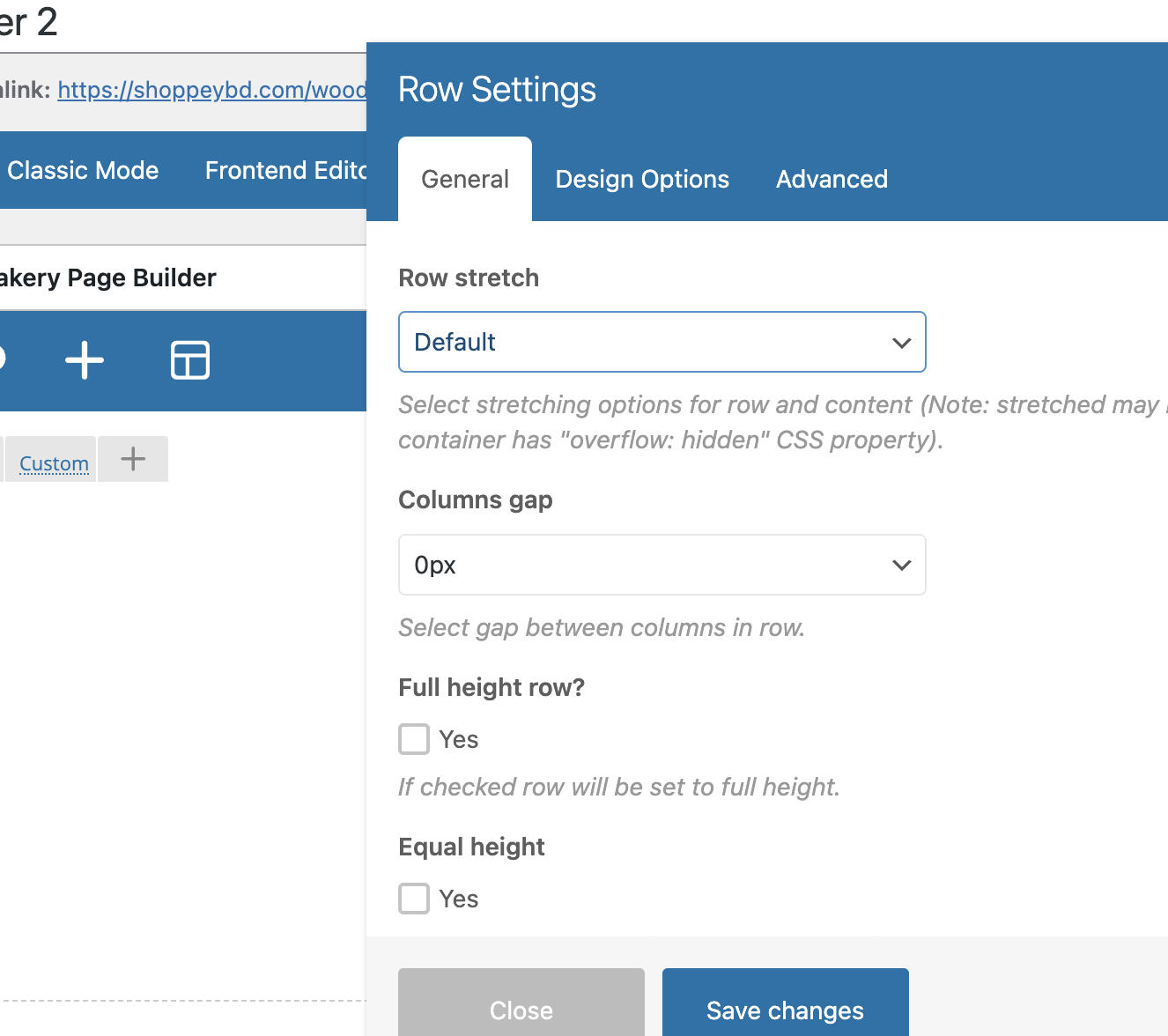Open the shoppeybd.com permalink

coord(211,90)
